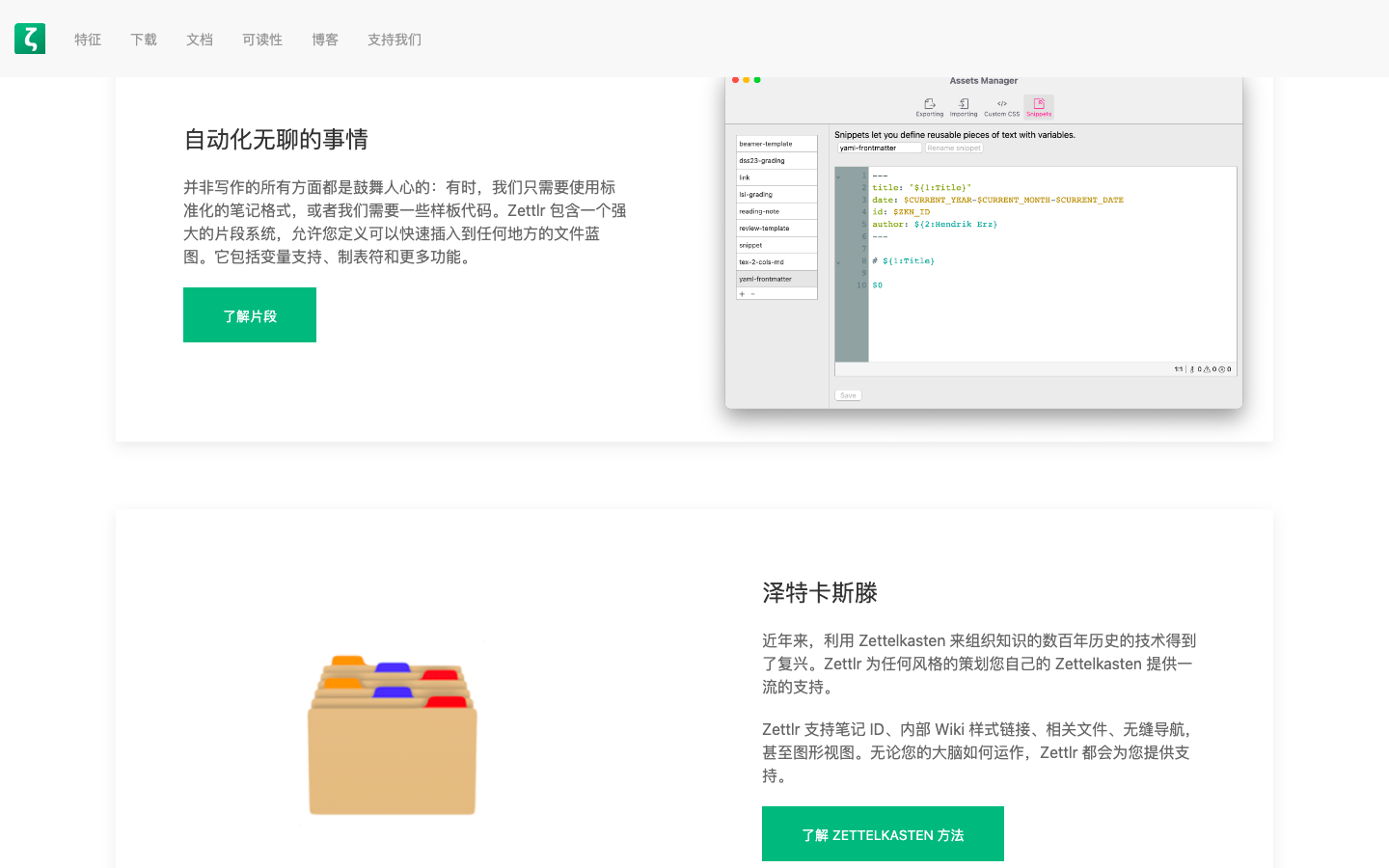Click the minus icon below the snippet list

point(752,294)
